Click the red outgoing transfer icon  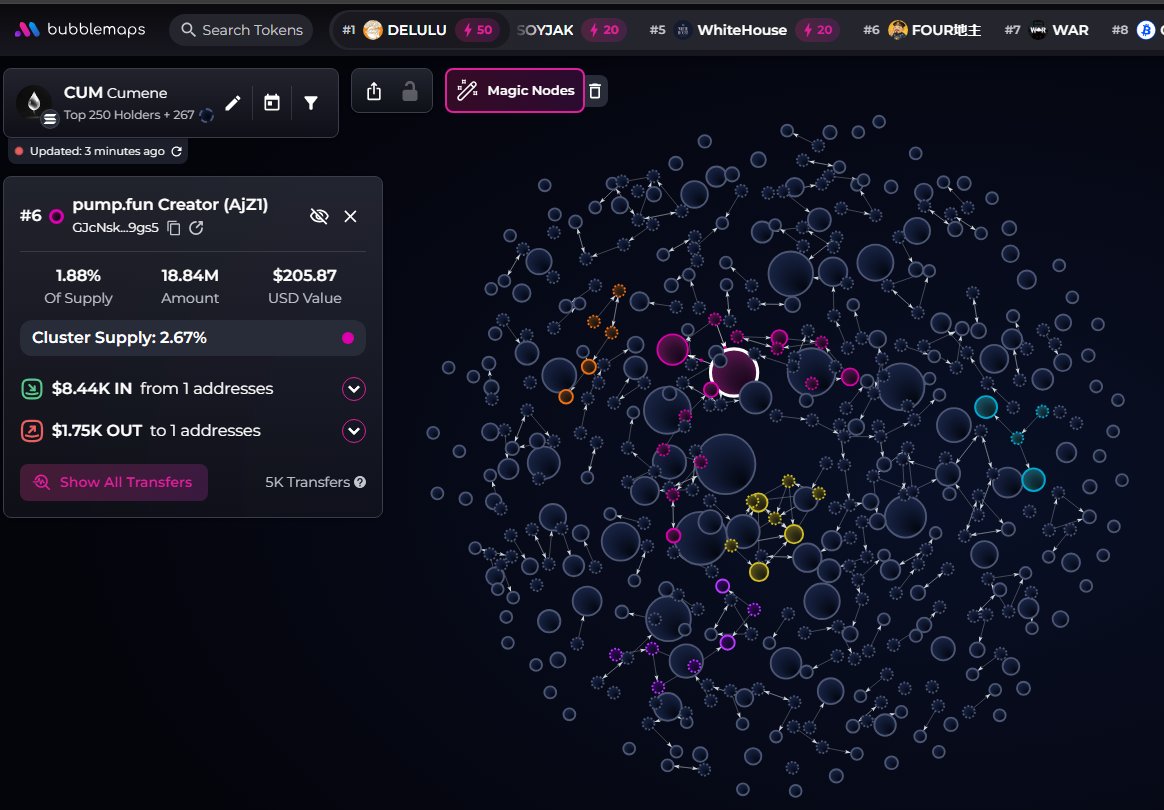[32, 431]
